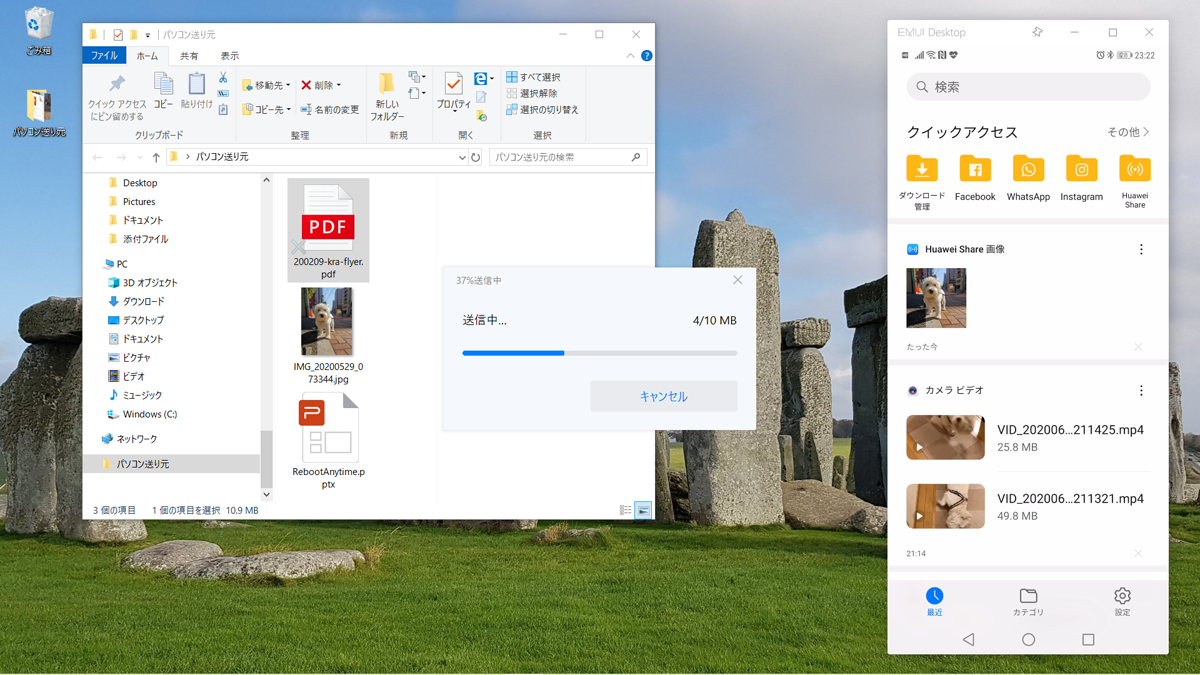This screenshot has height=675, width=1200.
Task: Click the Explorer help question mark icon
Action: click(x=647, y=56)
